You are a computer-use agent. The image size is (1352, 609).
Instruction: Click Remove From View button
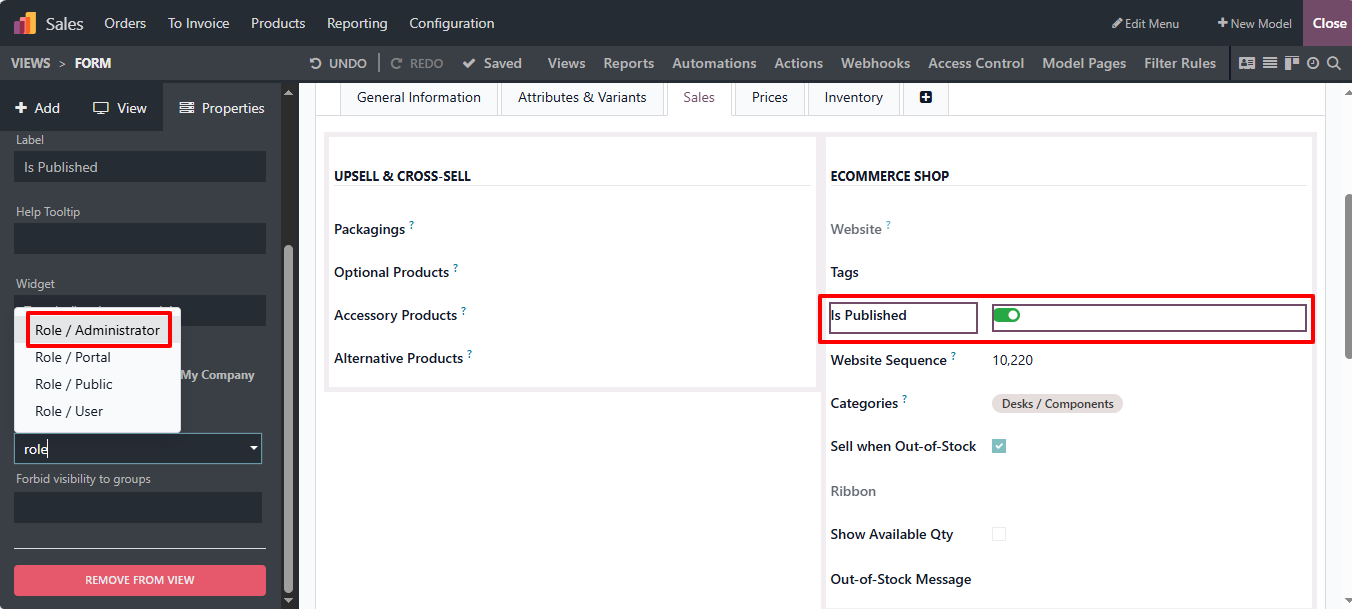tap(140, 580)
